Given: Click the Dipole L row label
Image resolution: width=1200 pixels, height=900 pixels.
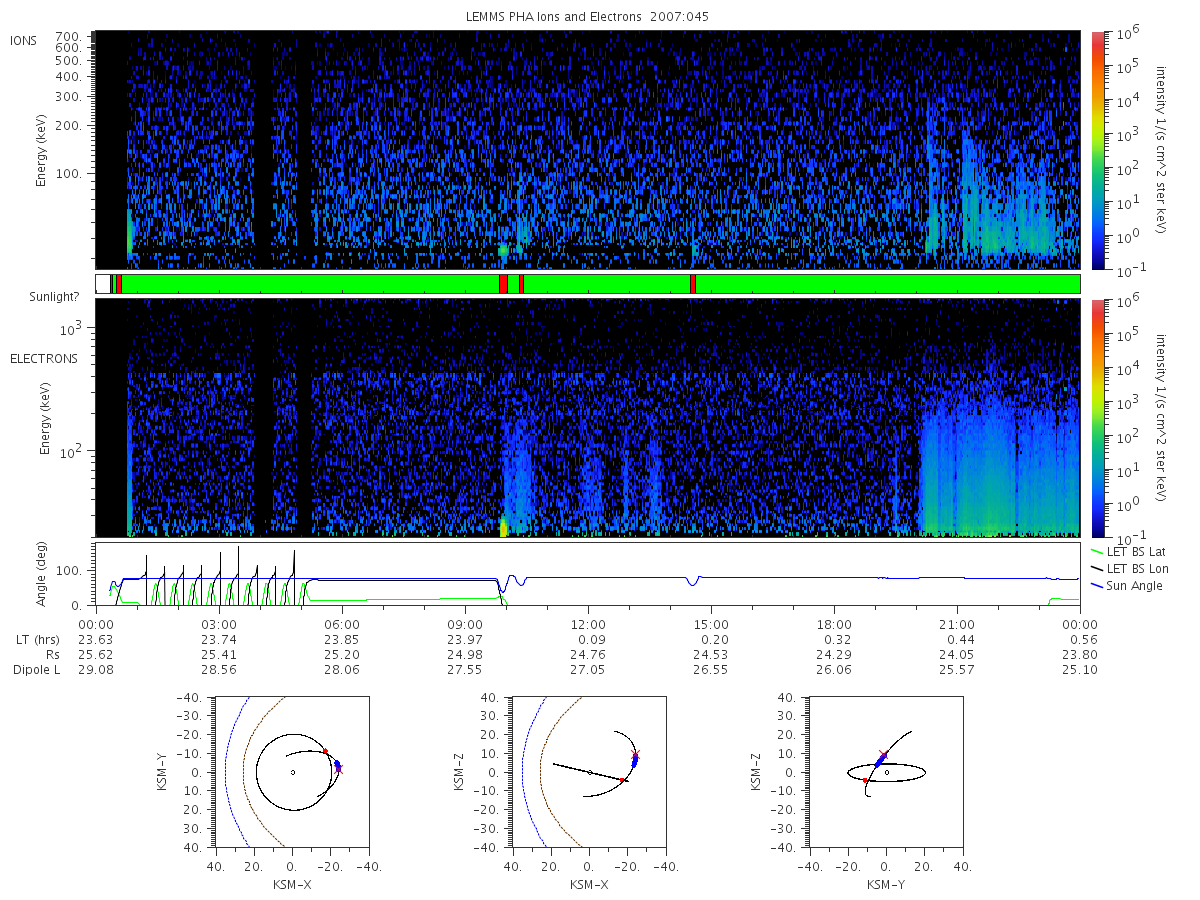Looking at the screenshot, I should coord(35,670).
